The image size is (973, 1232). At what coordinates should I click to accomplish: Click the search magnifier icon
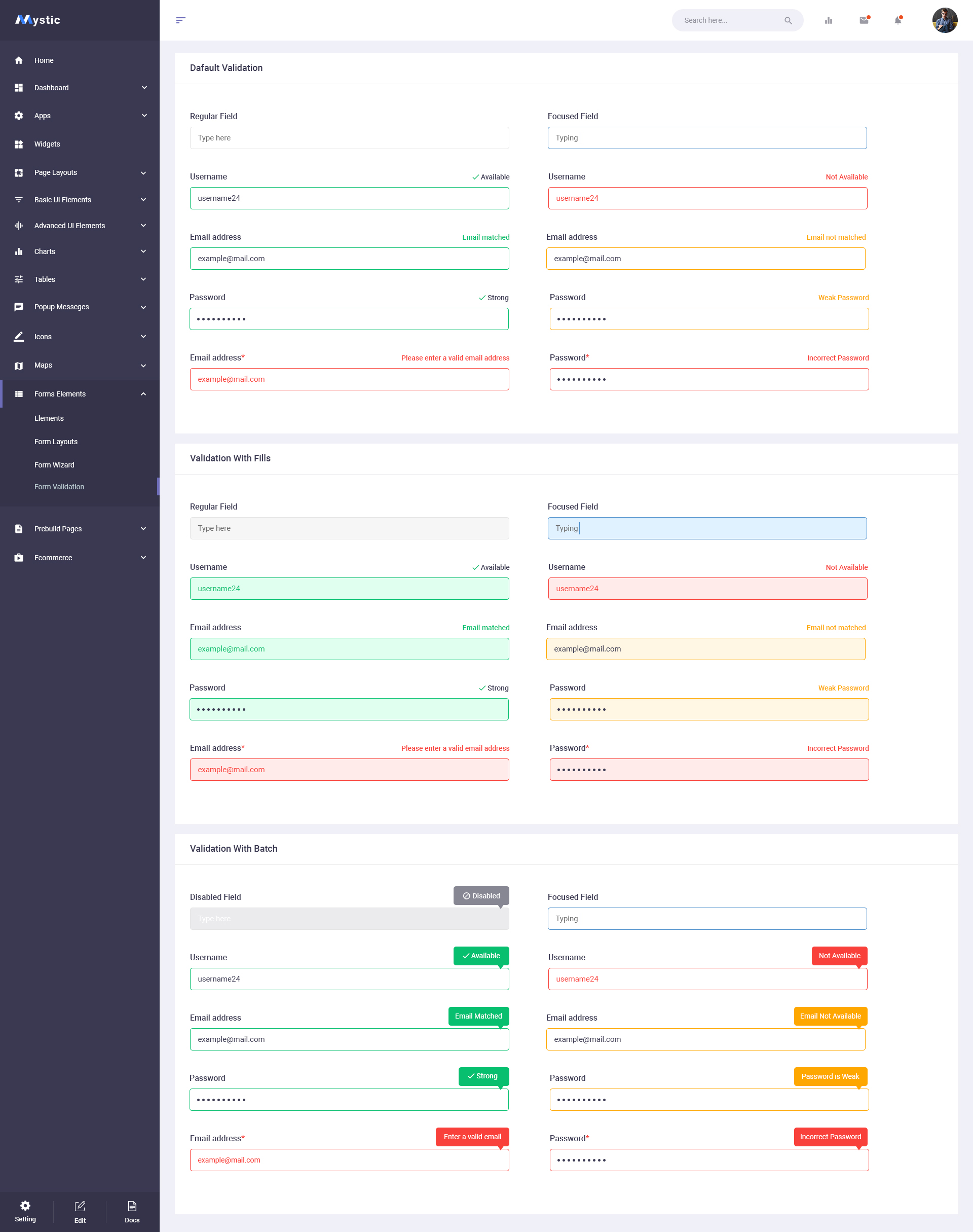coord(788,20)
